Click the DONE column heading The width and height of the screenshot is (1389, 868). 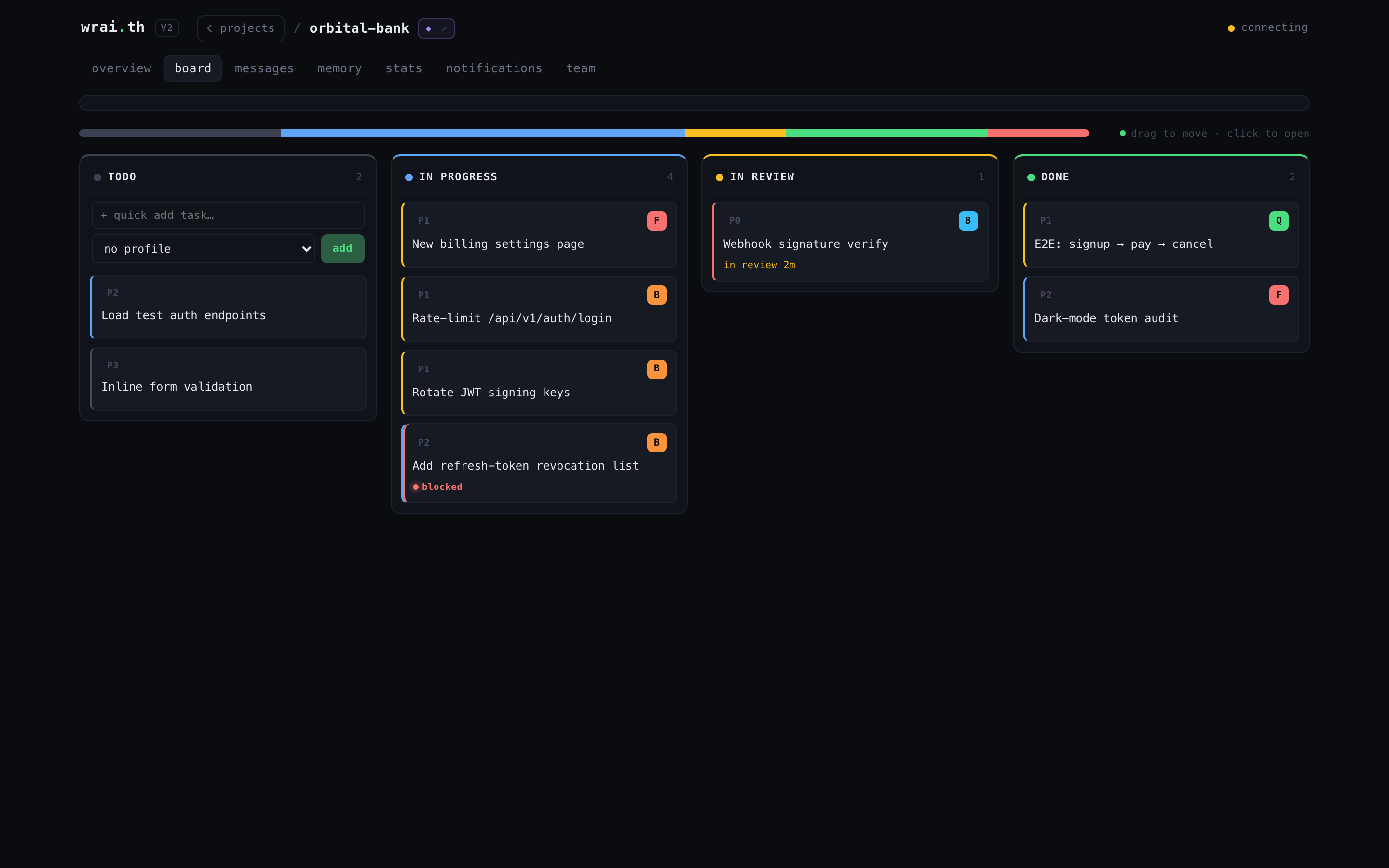coord(1055,177)
